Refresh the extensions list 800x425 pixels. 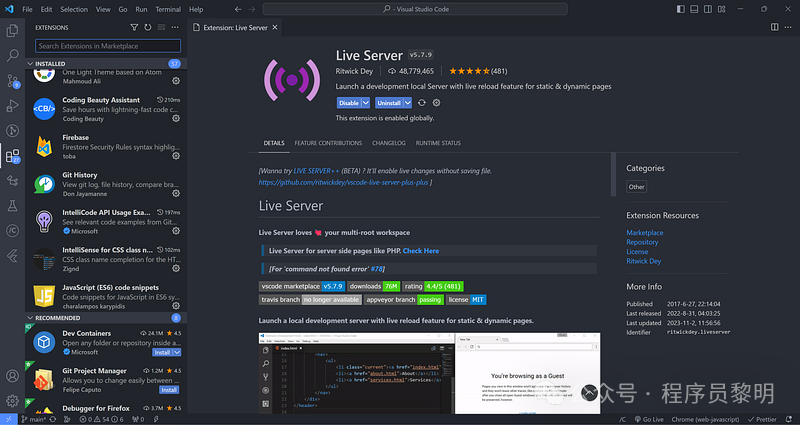tap(148, 28)
